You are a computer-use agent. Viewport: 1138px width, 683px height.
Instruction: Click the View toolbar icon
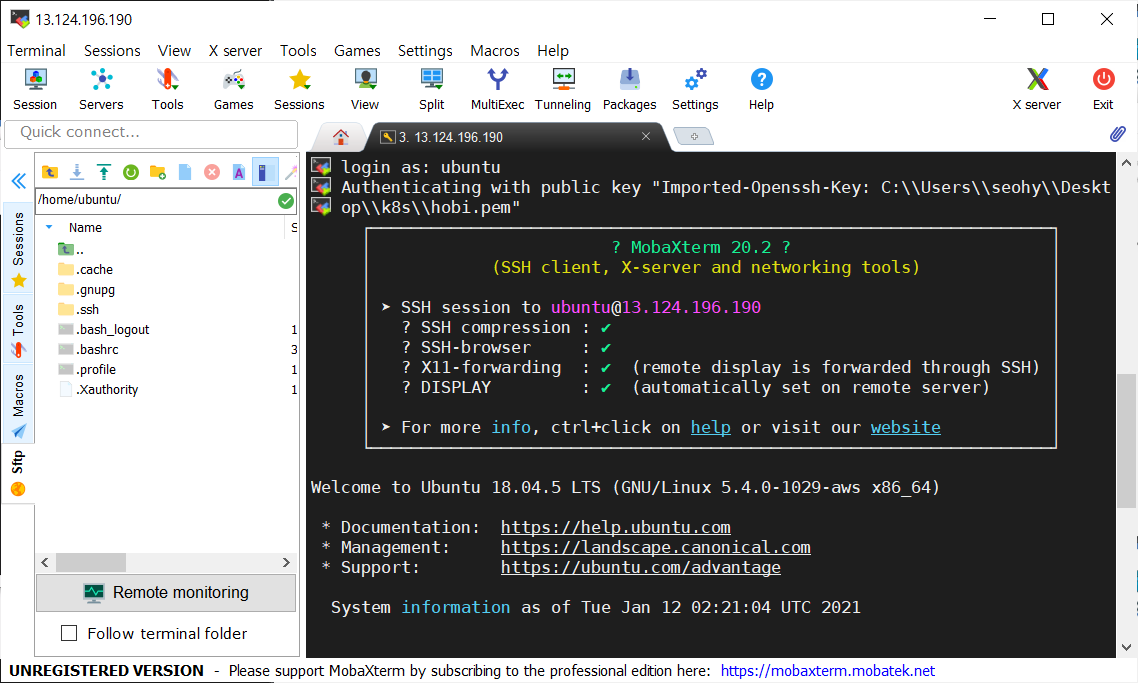pos(365,80)
